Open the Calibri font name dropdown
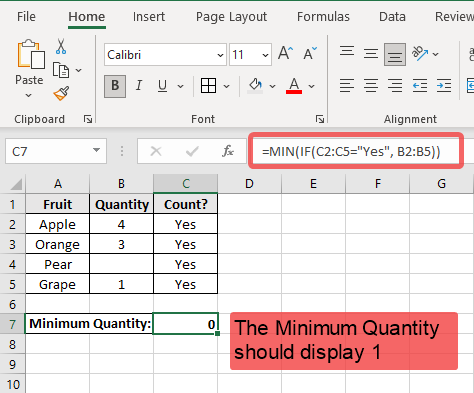Screen dimensions: 474x393 click(x=220, y=55)
